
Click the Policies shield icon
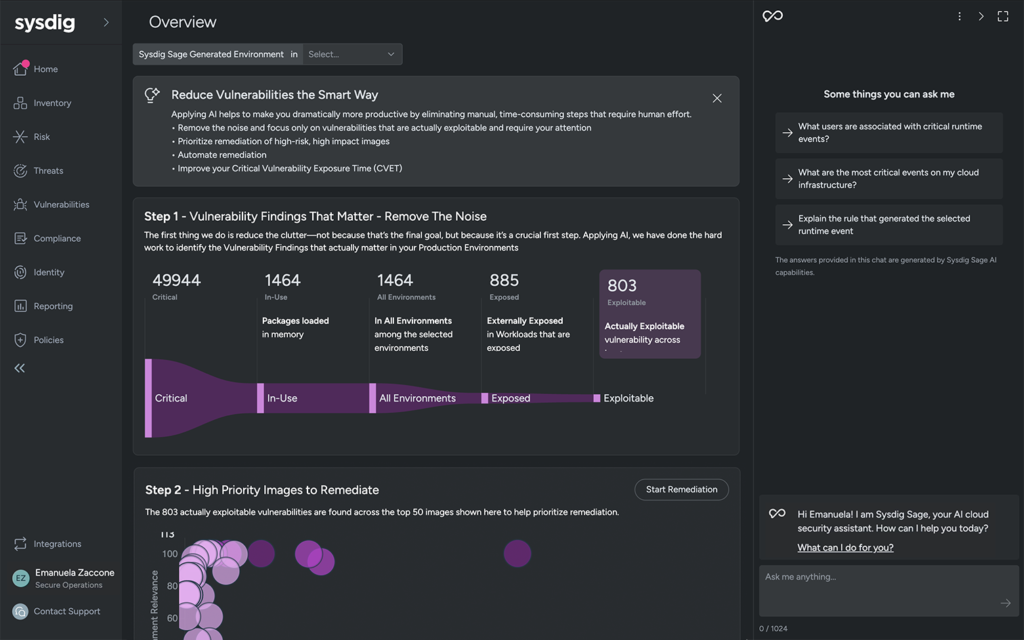click(x=20, y=340)
